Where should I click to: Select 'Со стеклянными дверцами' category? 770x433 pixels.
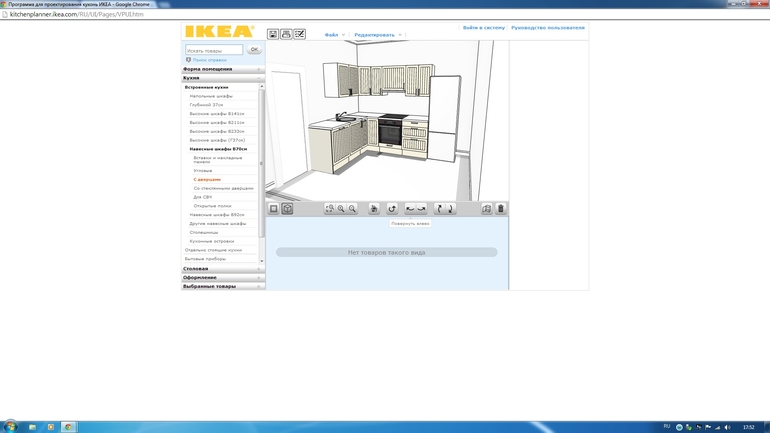click(x=223, y=188)
